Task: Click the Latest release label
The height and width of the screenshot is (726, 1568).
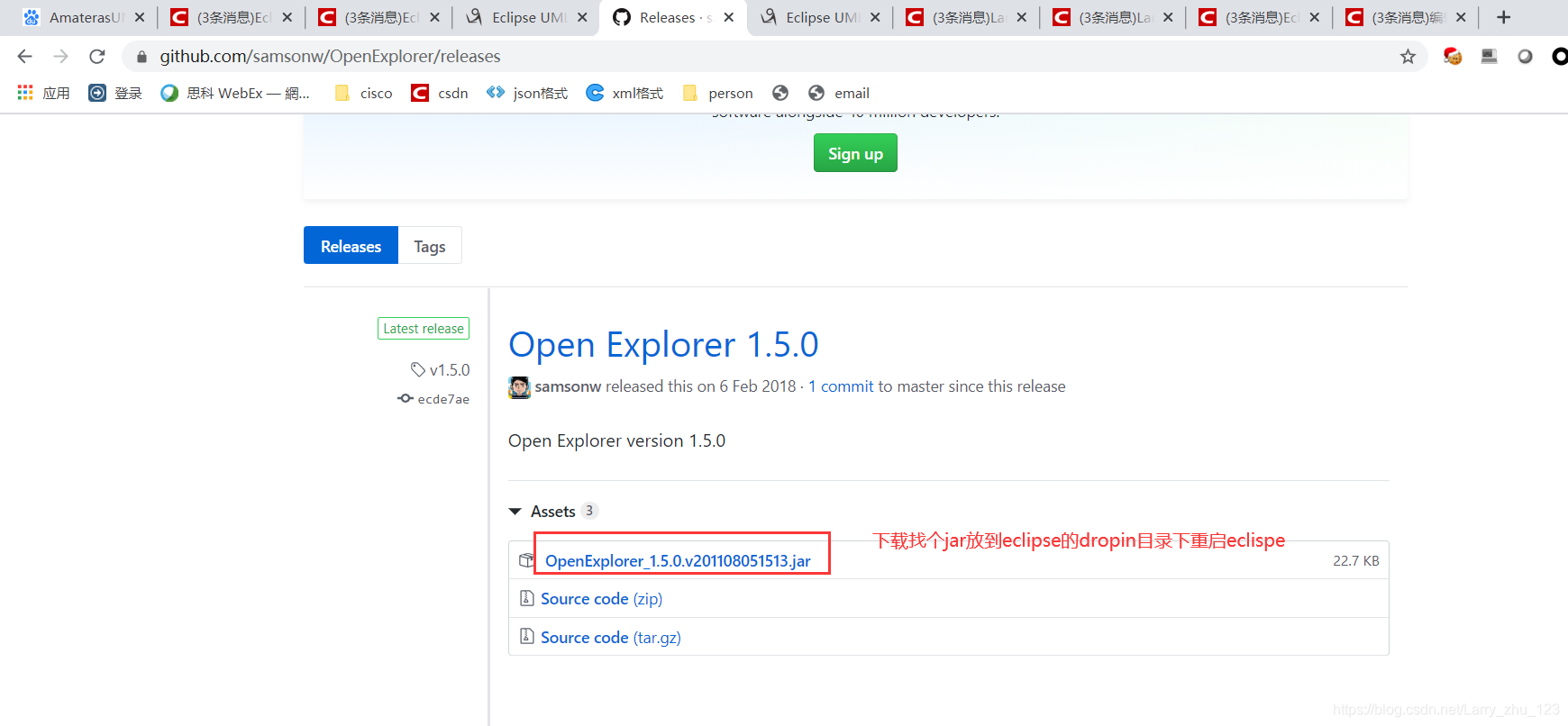Action: (424, 329)
